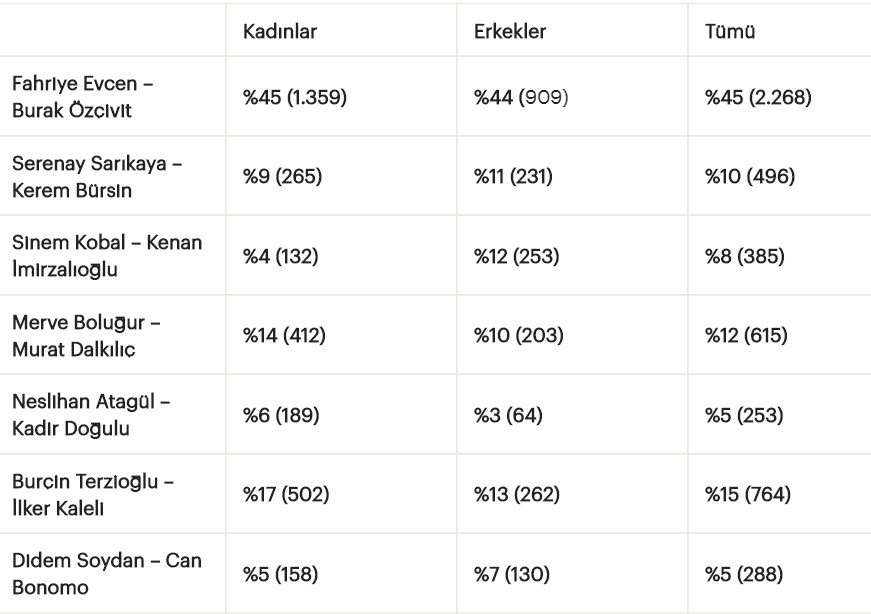Click the %45 (1.359) cell

coord(295,98)
